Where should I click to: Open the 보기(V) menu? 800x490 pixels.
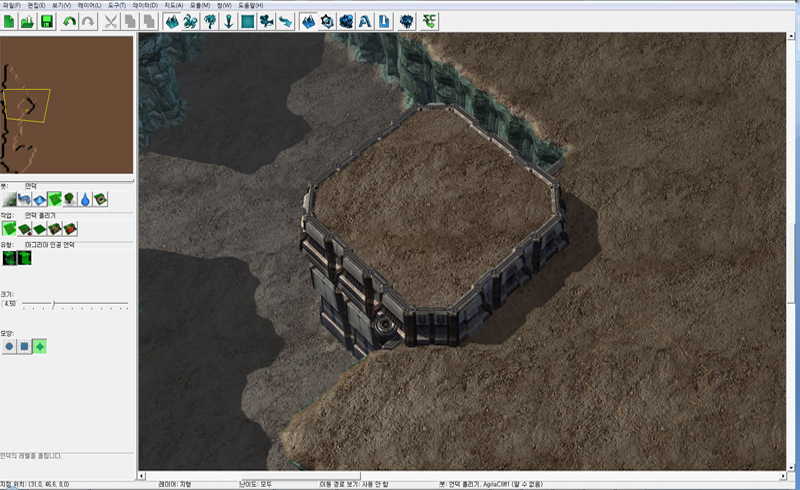(x=61, y=5)
